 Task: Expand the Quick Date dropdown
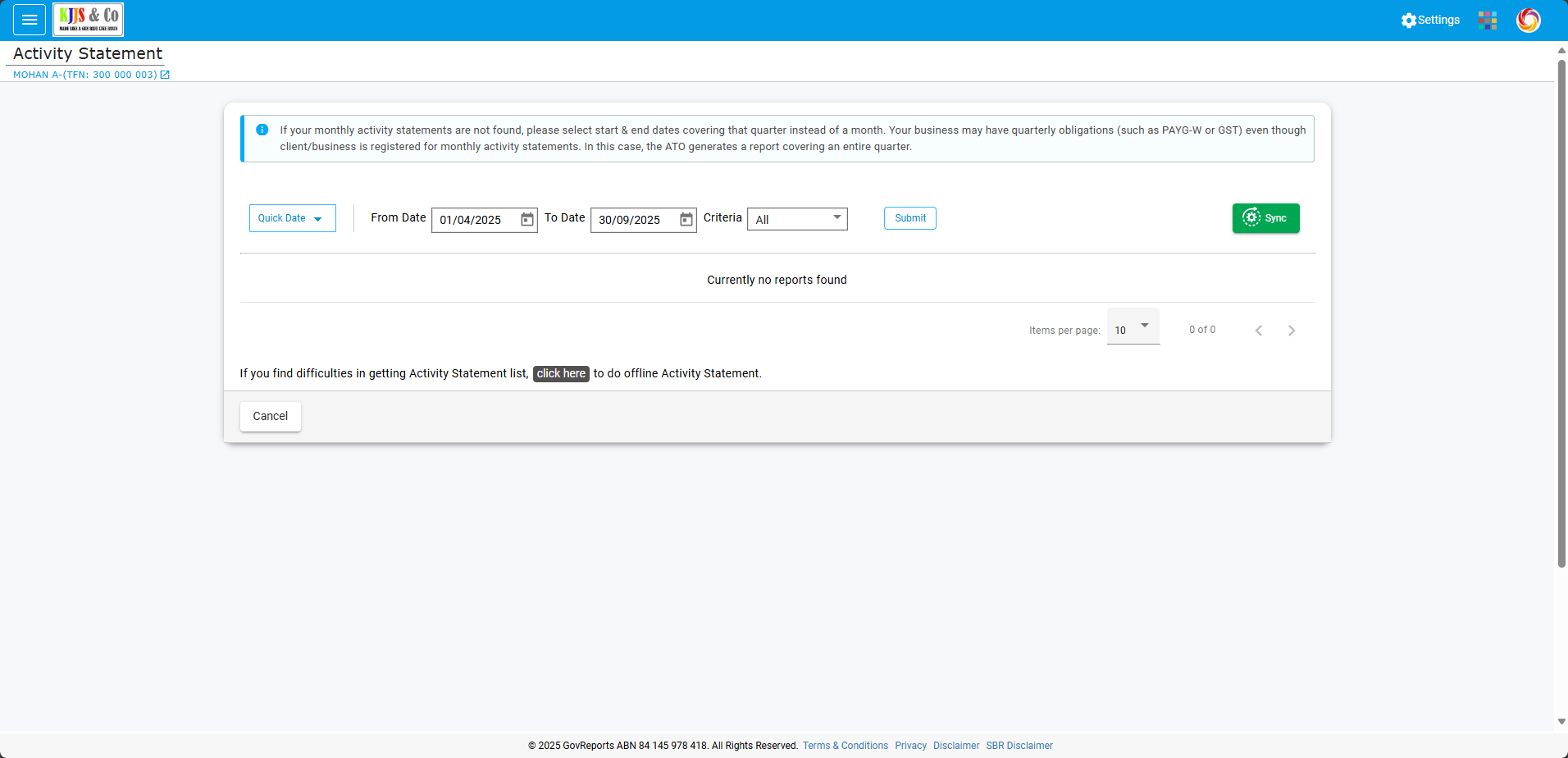[292, 218]
